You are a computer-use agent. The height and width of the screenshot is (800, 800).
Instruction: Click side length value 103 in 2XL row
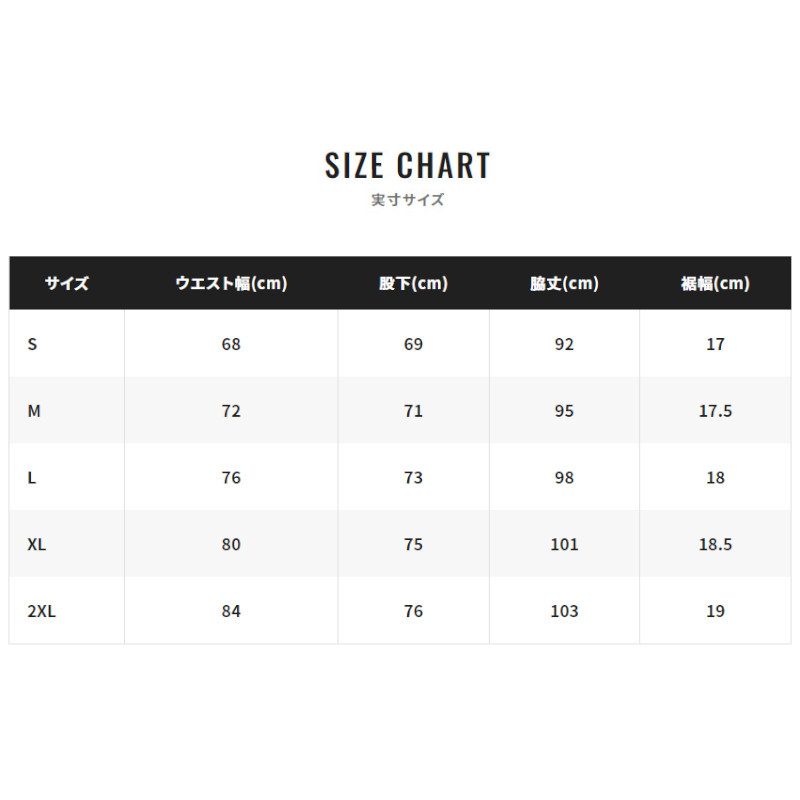click(x=564, y=611)
